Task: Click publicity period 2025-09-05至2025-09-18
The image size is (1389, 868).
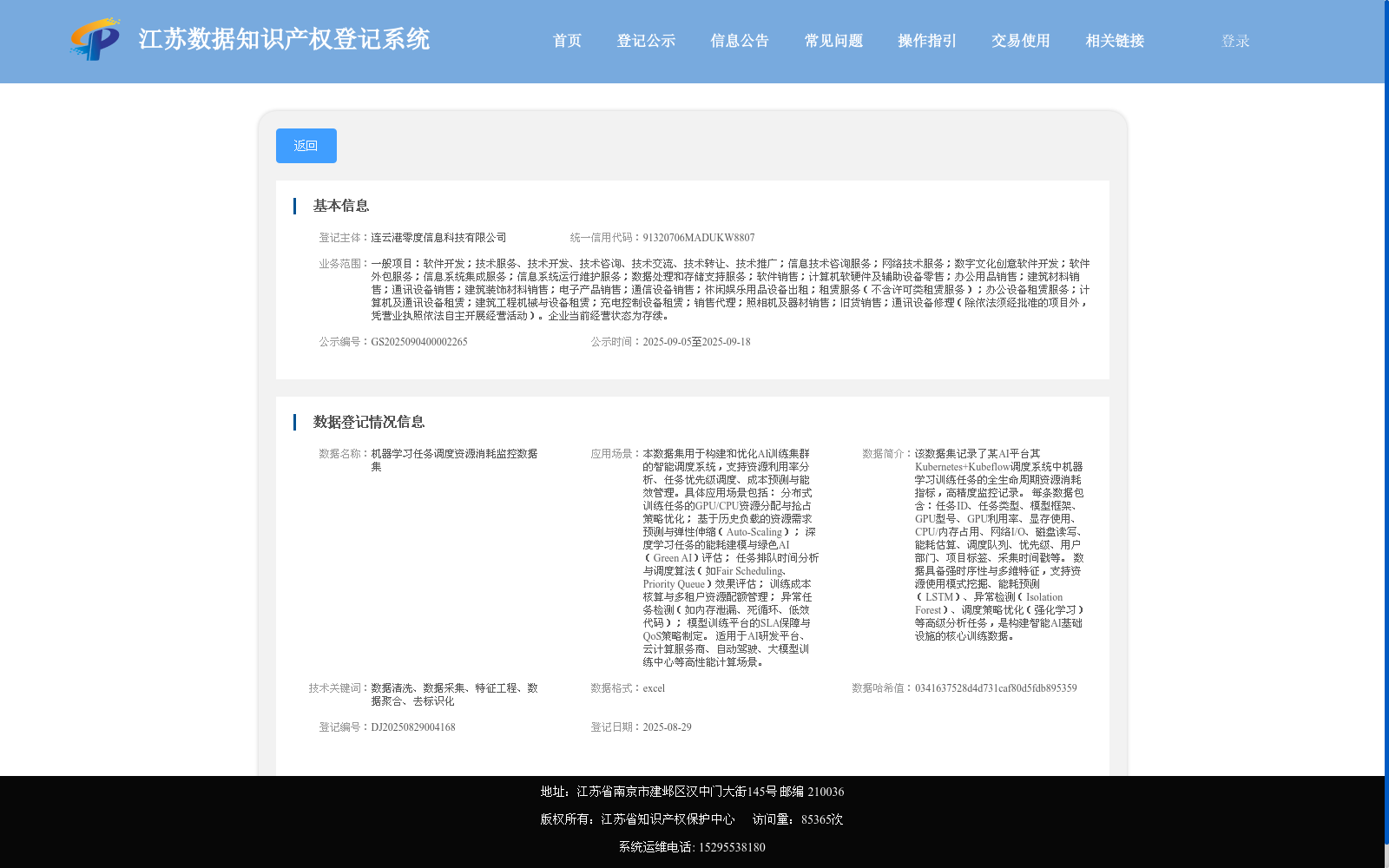Action: [x=696, y=342]
